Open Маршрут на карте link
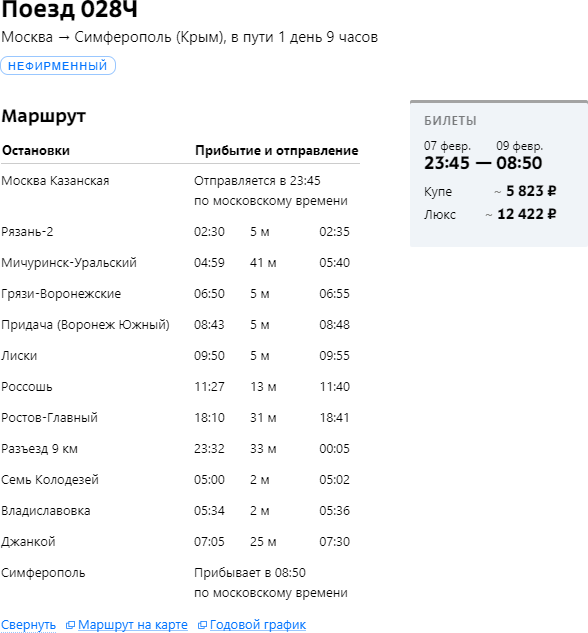The image size is (588, 633). point(133,625)
